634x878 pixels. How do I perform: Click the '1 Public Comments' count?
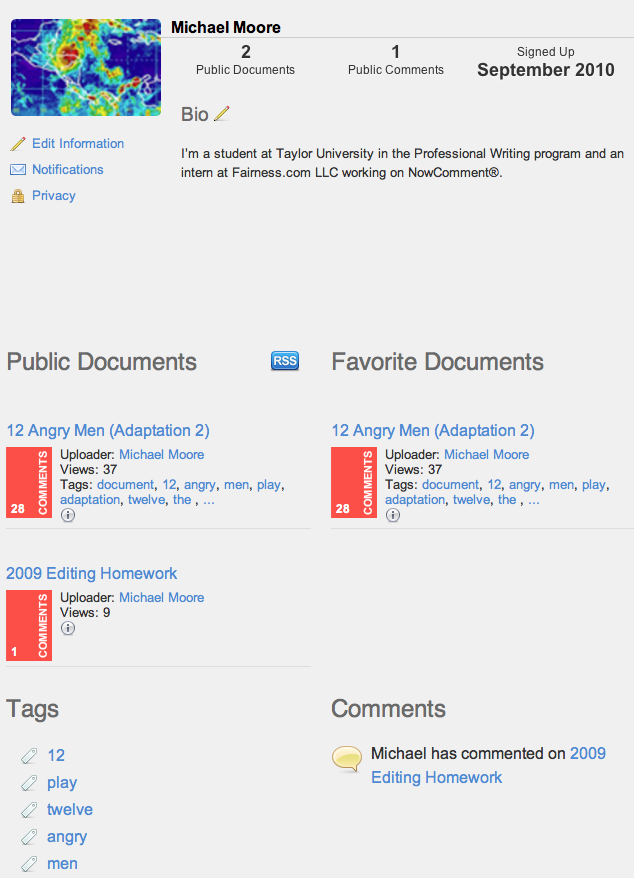click(x=396, y=60)
